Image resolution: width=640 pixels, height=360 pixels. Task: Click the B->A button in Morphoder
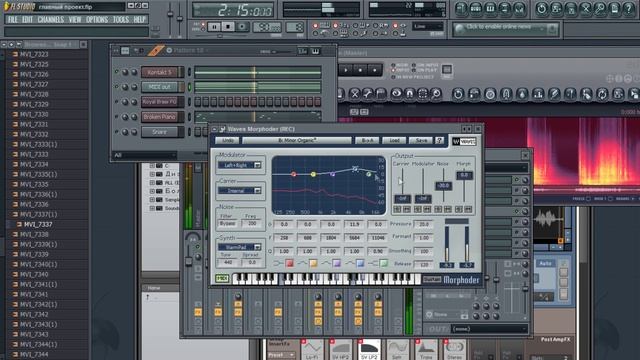pos(367,140)
